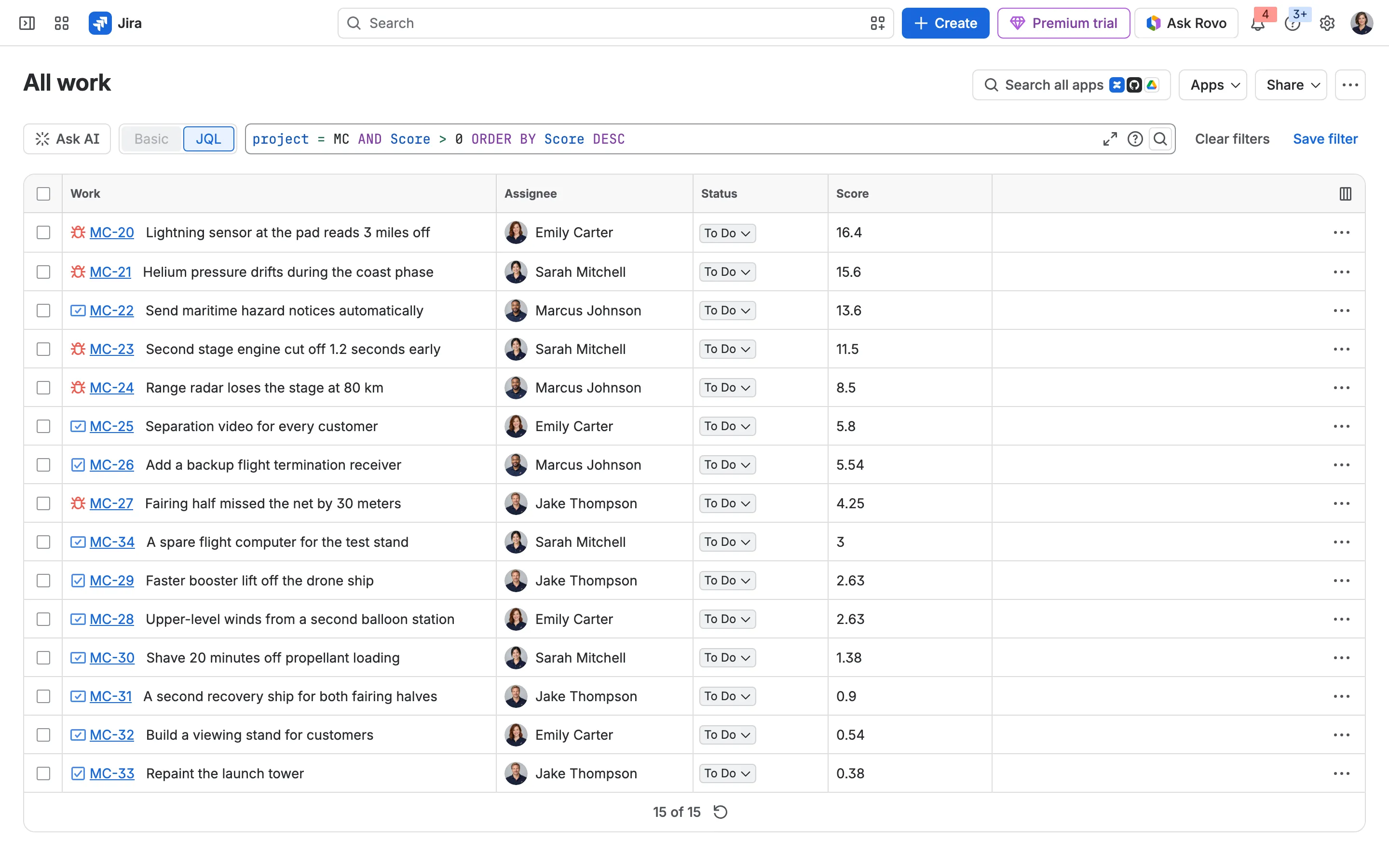Click Clear filters

[1232, 139]
